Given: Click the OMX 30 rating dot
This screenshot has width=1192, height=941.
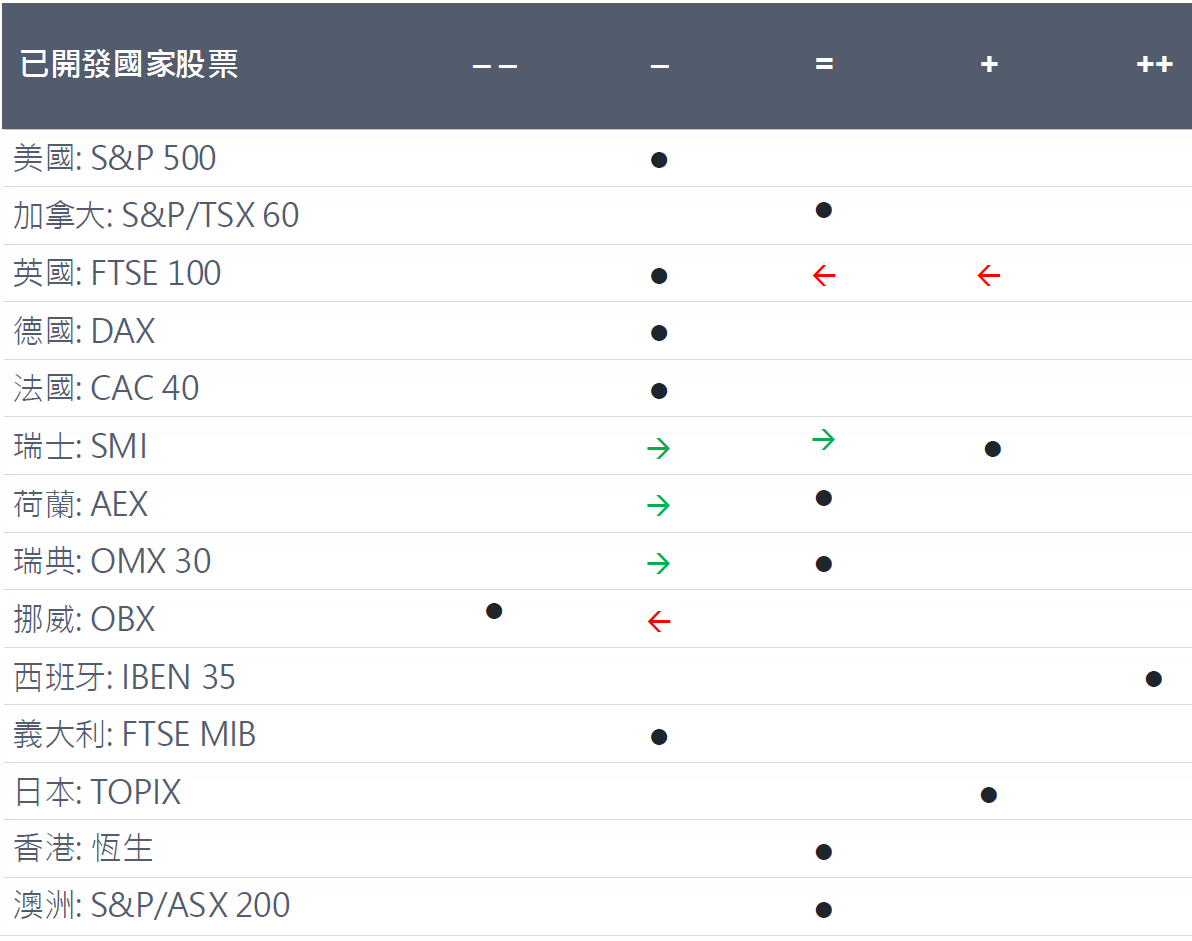Looking at the screenshot, I should tap(823, 564).
